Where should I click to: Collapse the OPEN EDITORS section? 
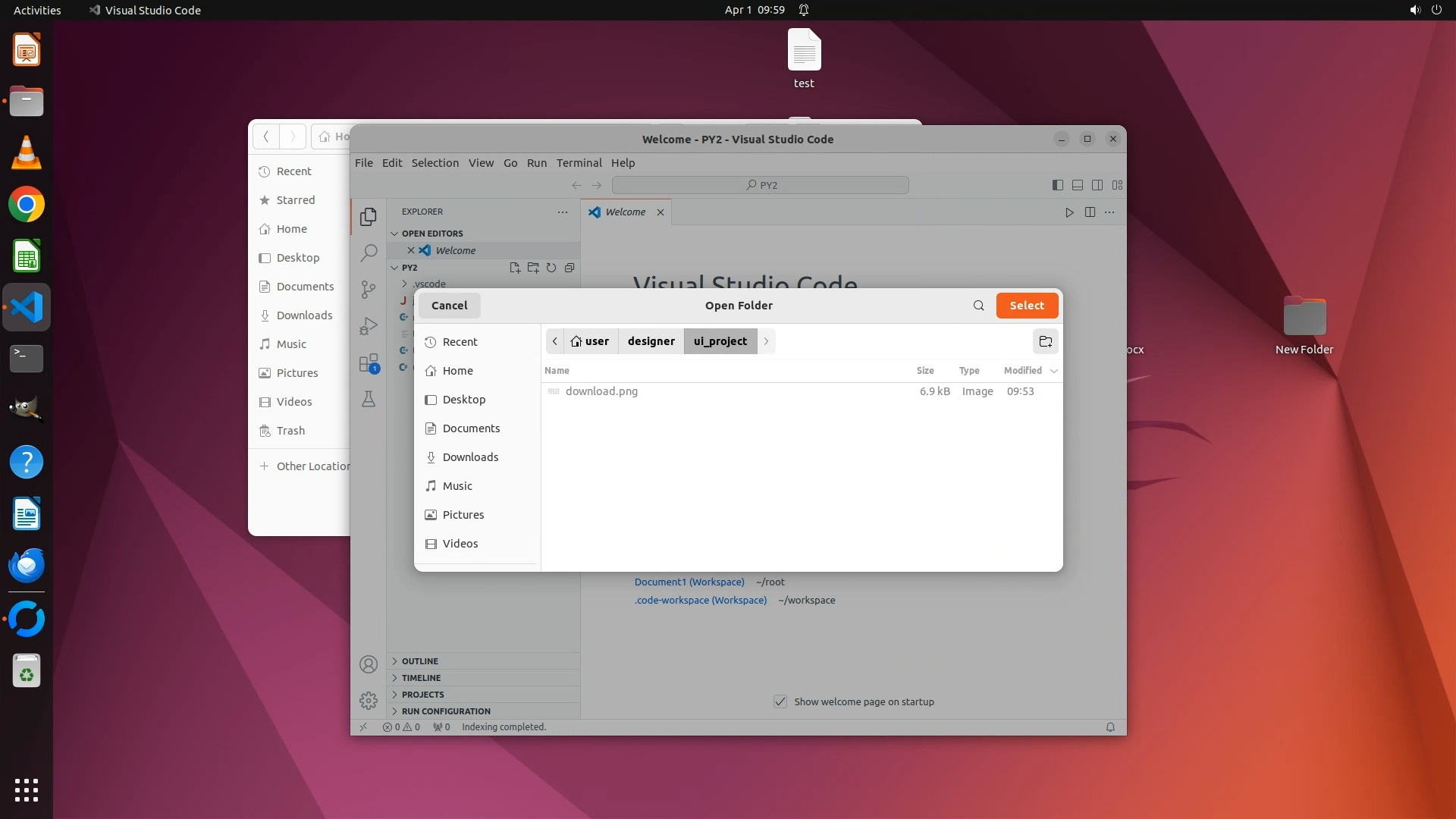pos(431,234)
